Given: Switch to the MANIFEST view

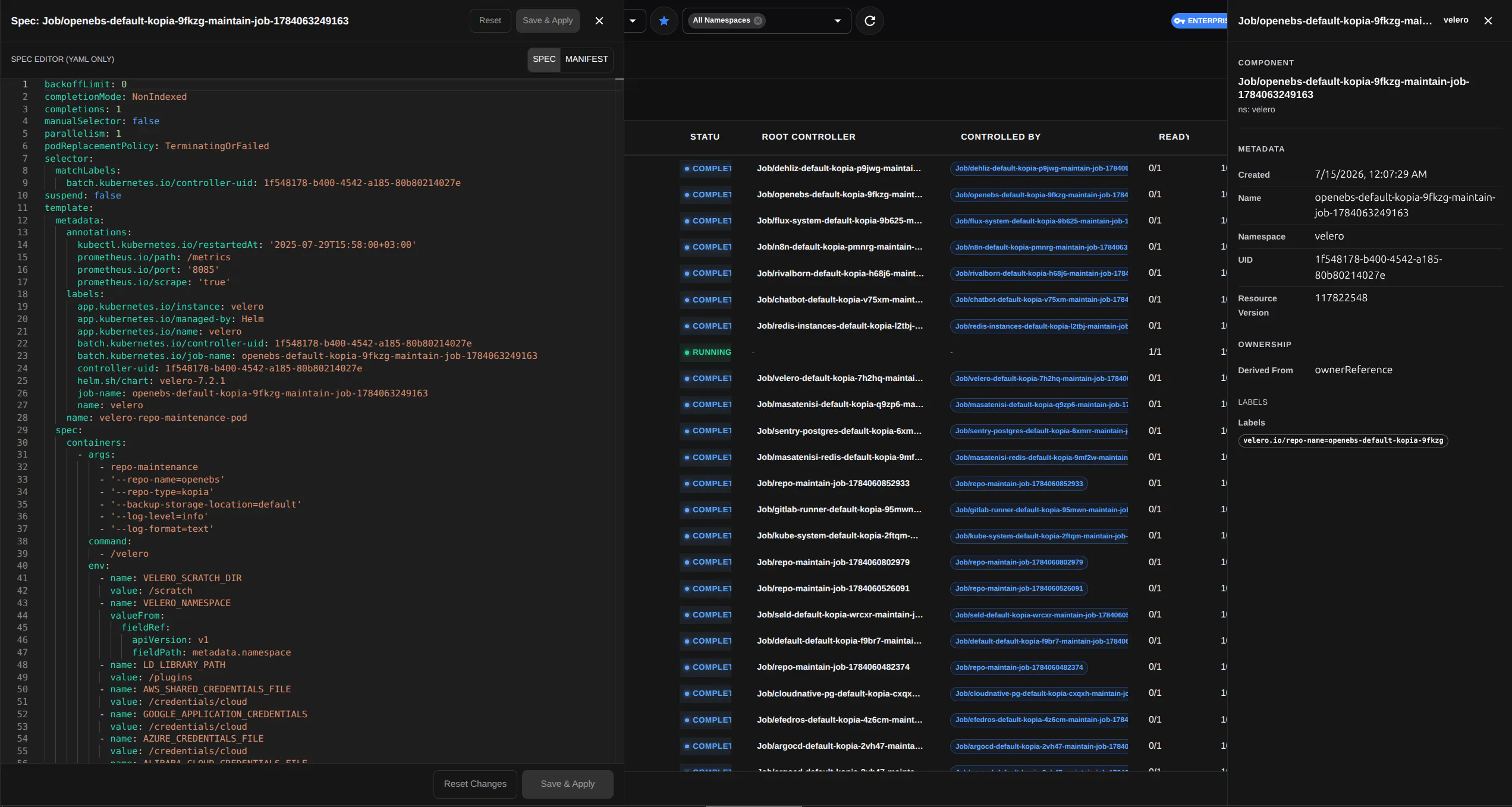Looking at the screenshot, I should click(586, 59).
